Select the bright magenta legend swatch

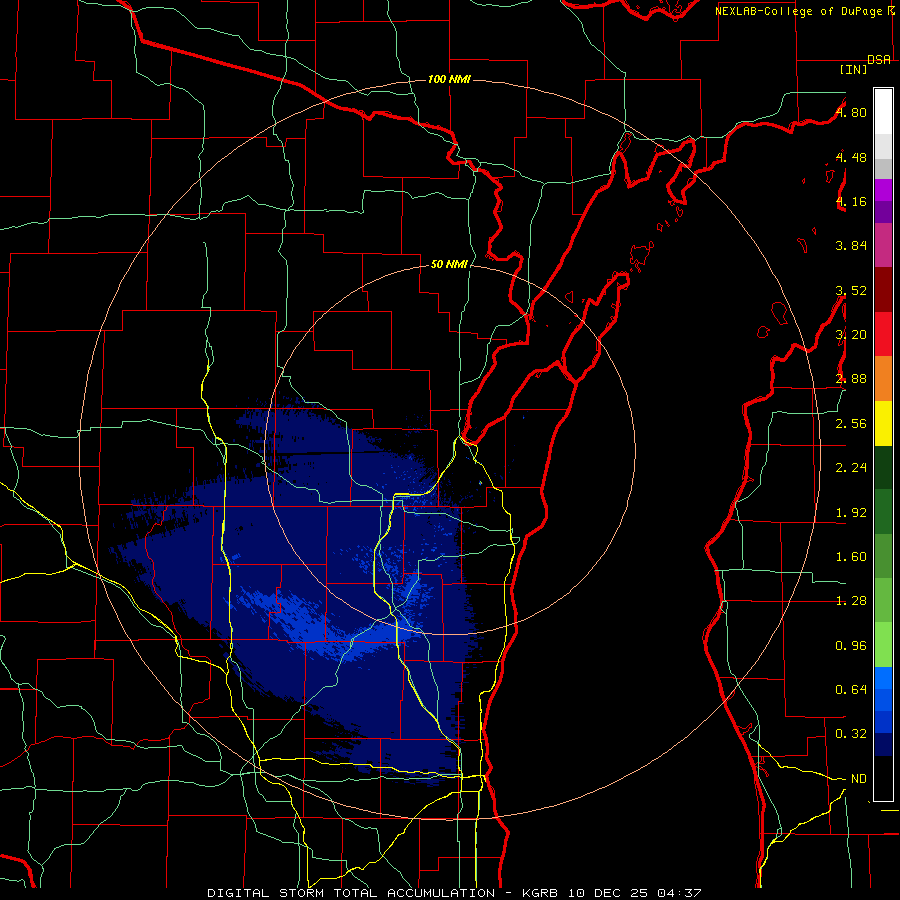[x=883, y=190]
